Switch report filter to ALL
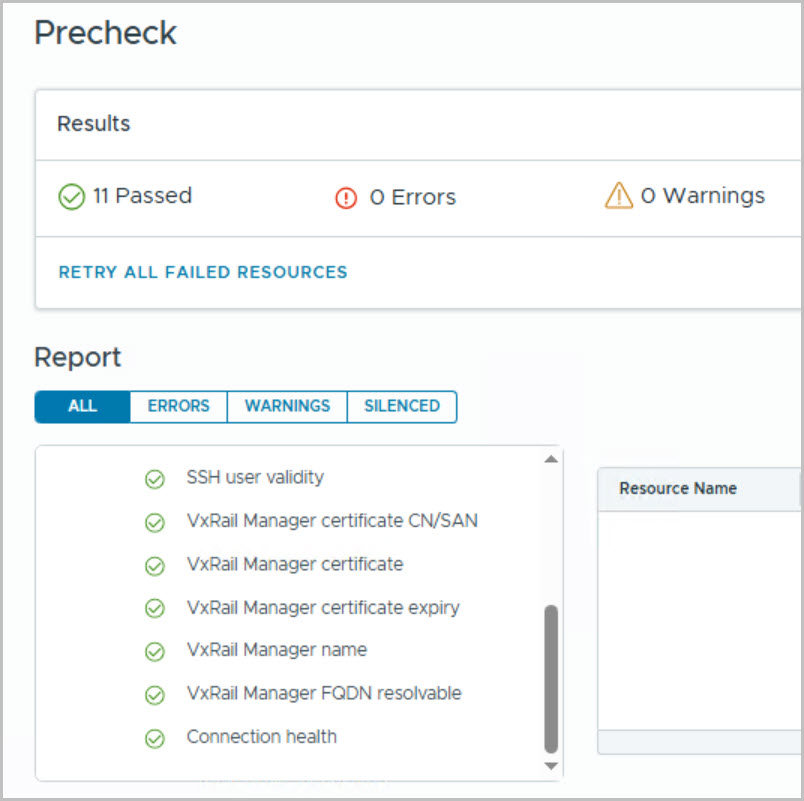The height and width of the screenshot is (801, 804). [82, 406]
